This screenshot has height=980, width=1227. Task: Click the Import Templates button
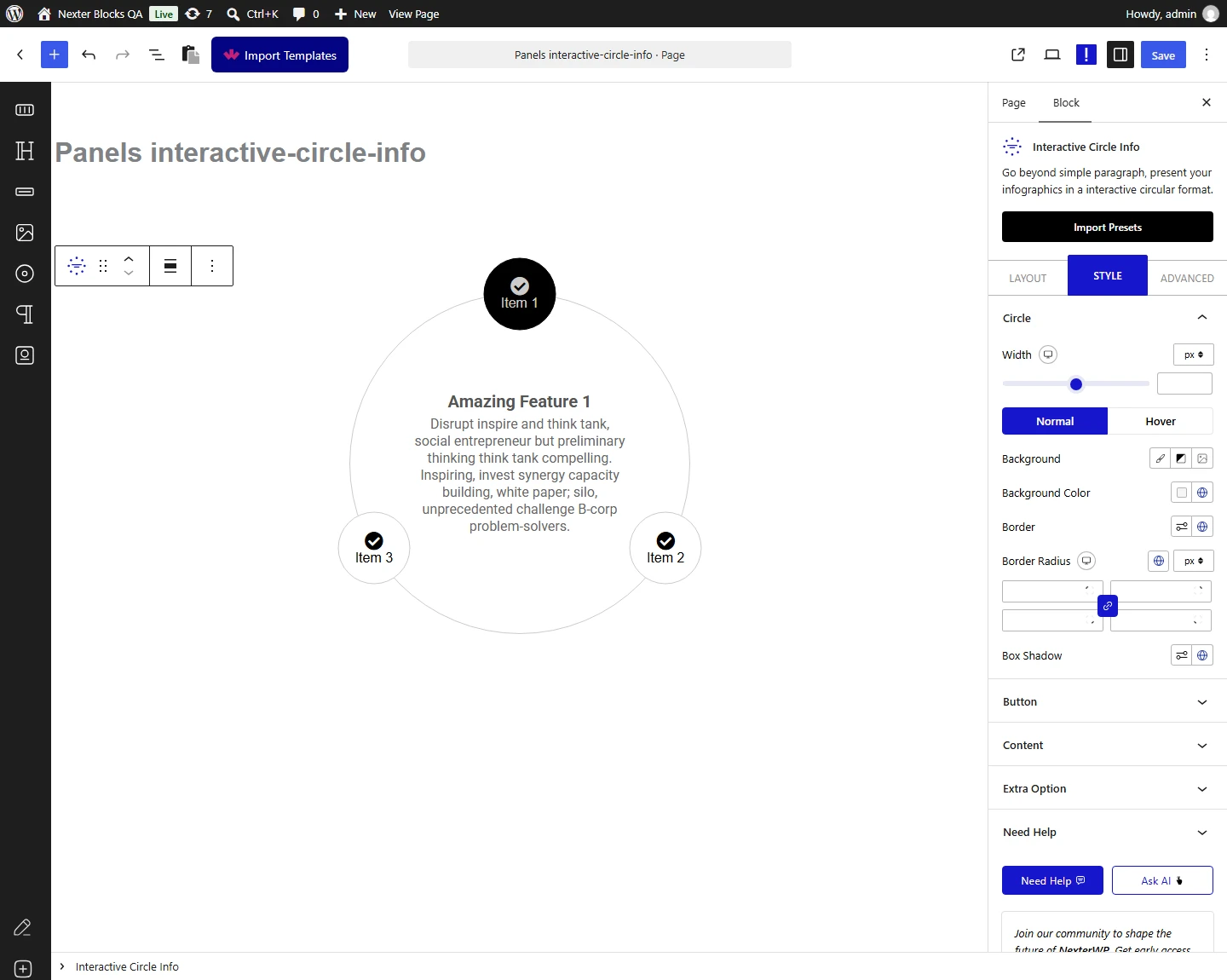[279, 55]
